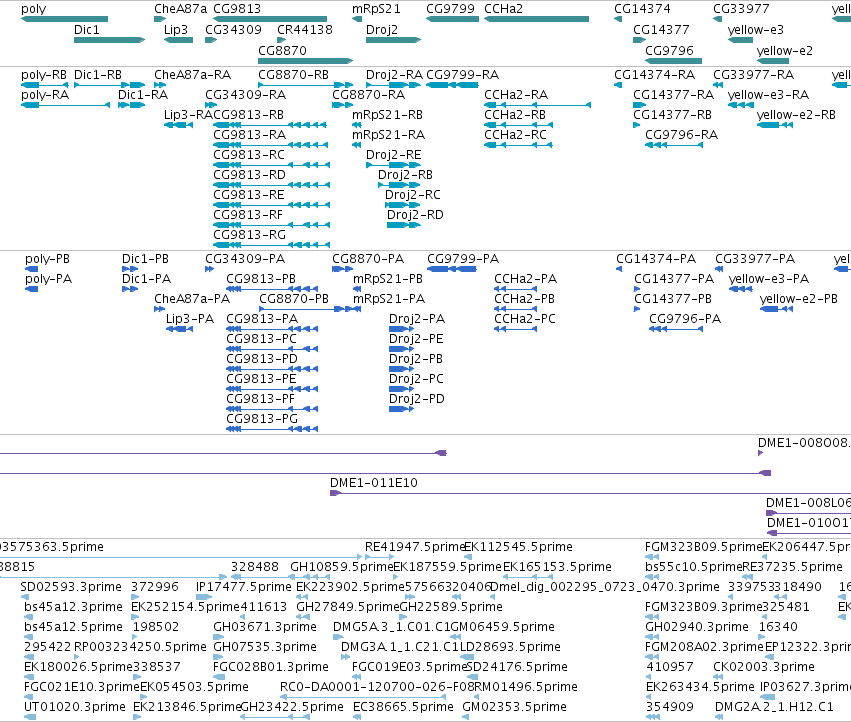Click the CG14377-RA transcript label
Screen dimensions: 851x722
click(x=674, y=94)
